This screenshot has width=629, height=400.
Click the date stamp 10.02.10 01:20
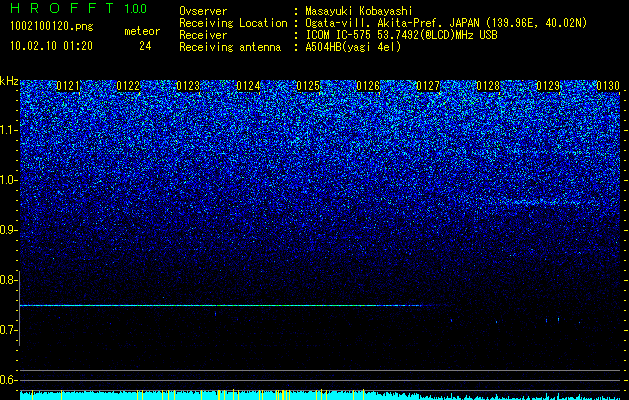[x=51, y=46]
